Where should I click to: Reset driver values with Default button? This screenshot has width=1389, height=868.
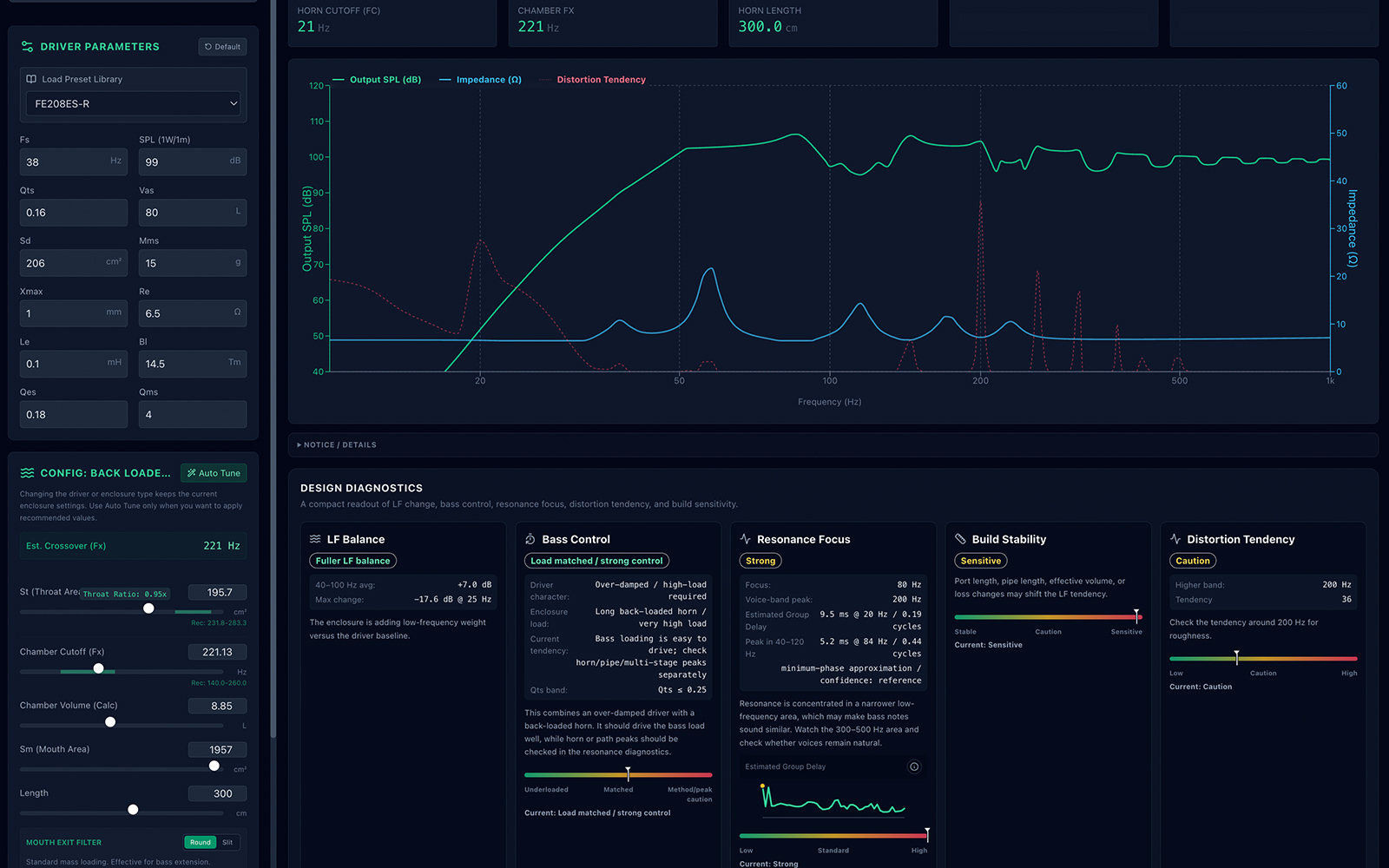pyautogui.click(x=222, y=47)
